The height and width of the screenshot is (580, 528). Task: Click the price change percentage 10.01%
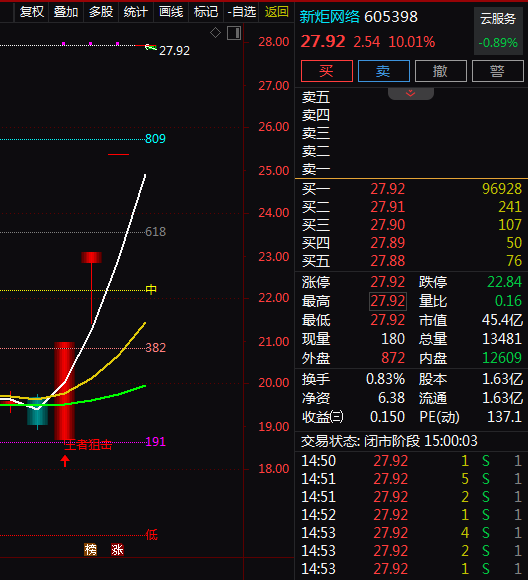pyautogui.click(x=412, y=42)
